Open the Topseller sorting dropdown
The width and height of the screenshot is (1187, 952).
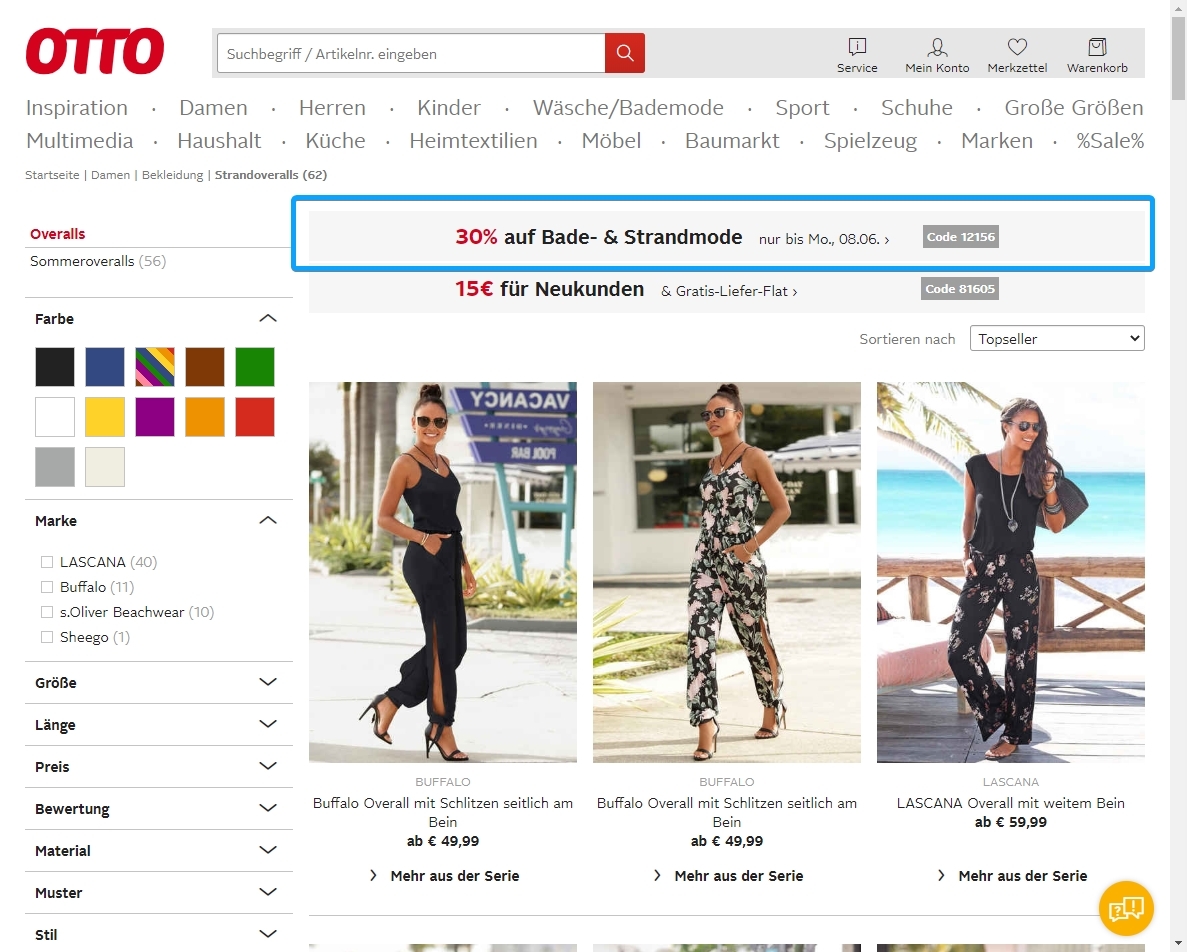[x=1057, y=339]
